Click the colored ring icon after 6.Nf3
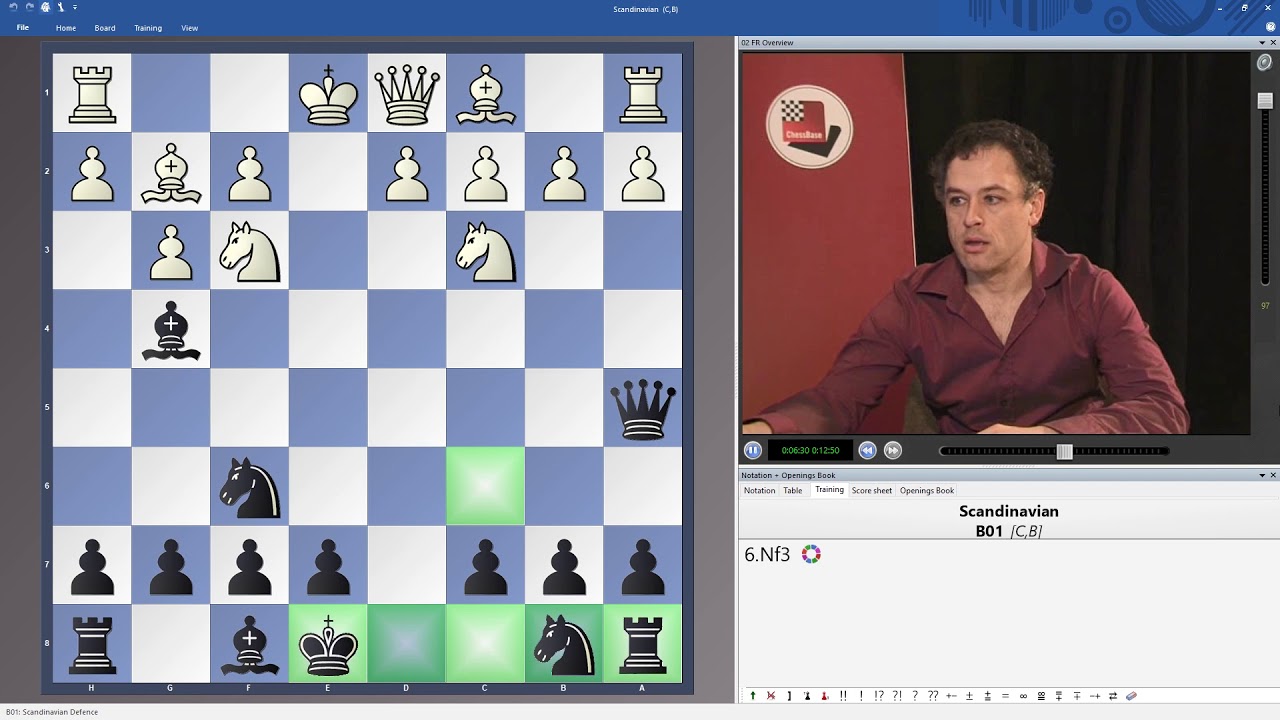 [811, 554]
